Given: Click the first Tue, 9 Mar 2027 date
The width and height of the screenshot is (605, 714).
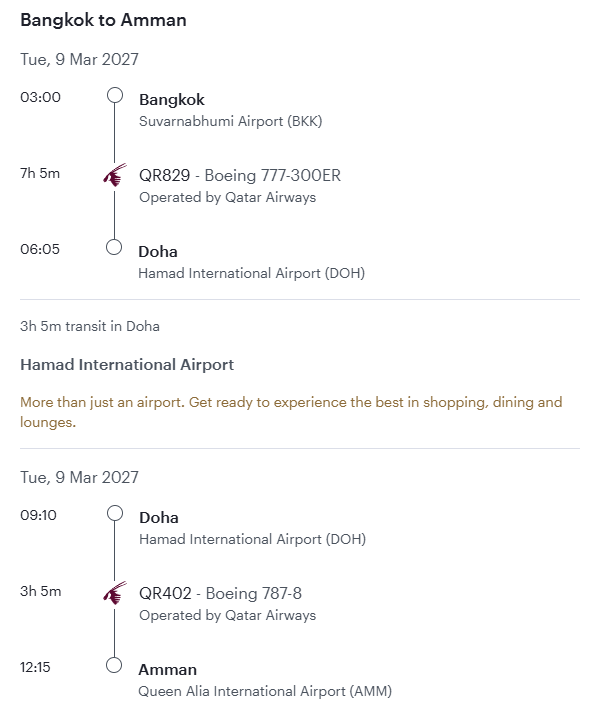Looking at the screenshot, I should coord(79,60).
